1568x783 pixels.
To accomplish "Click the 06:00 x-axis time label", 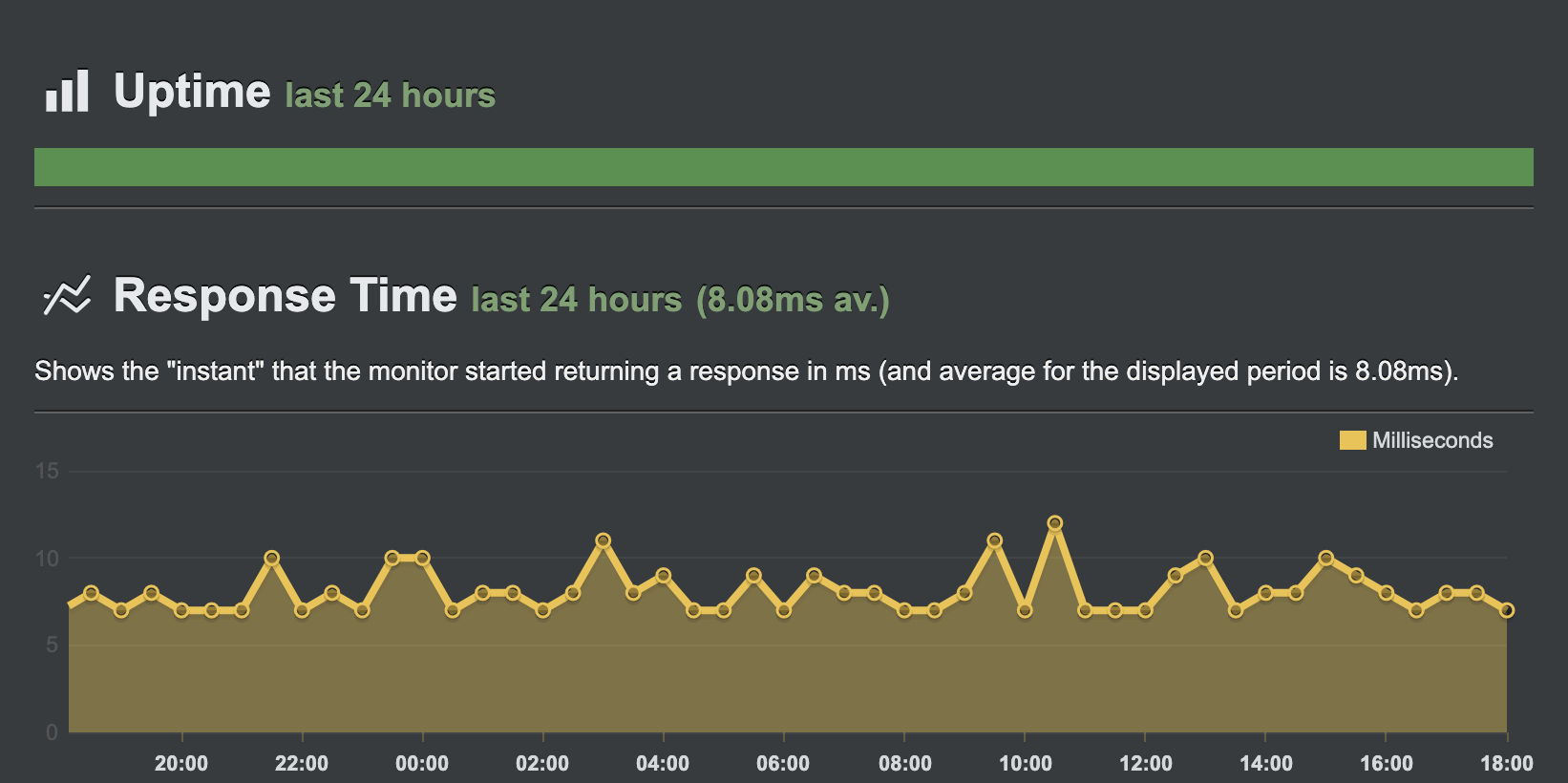I will [x=783, y=763].
